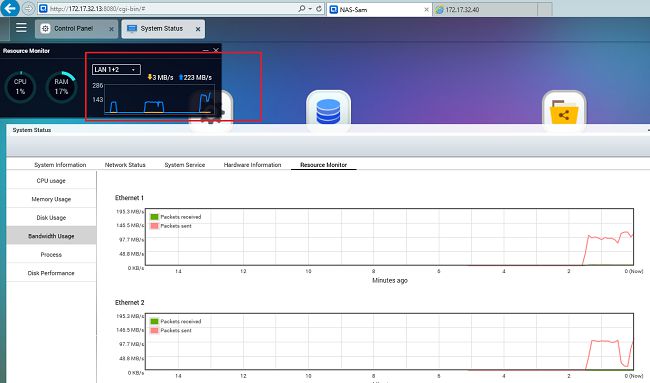
Task: Click the RAM usage gauge in Resource Monitor
Action: (61, 87)
